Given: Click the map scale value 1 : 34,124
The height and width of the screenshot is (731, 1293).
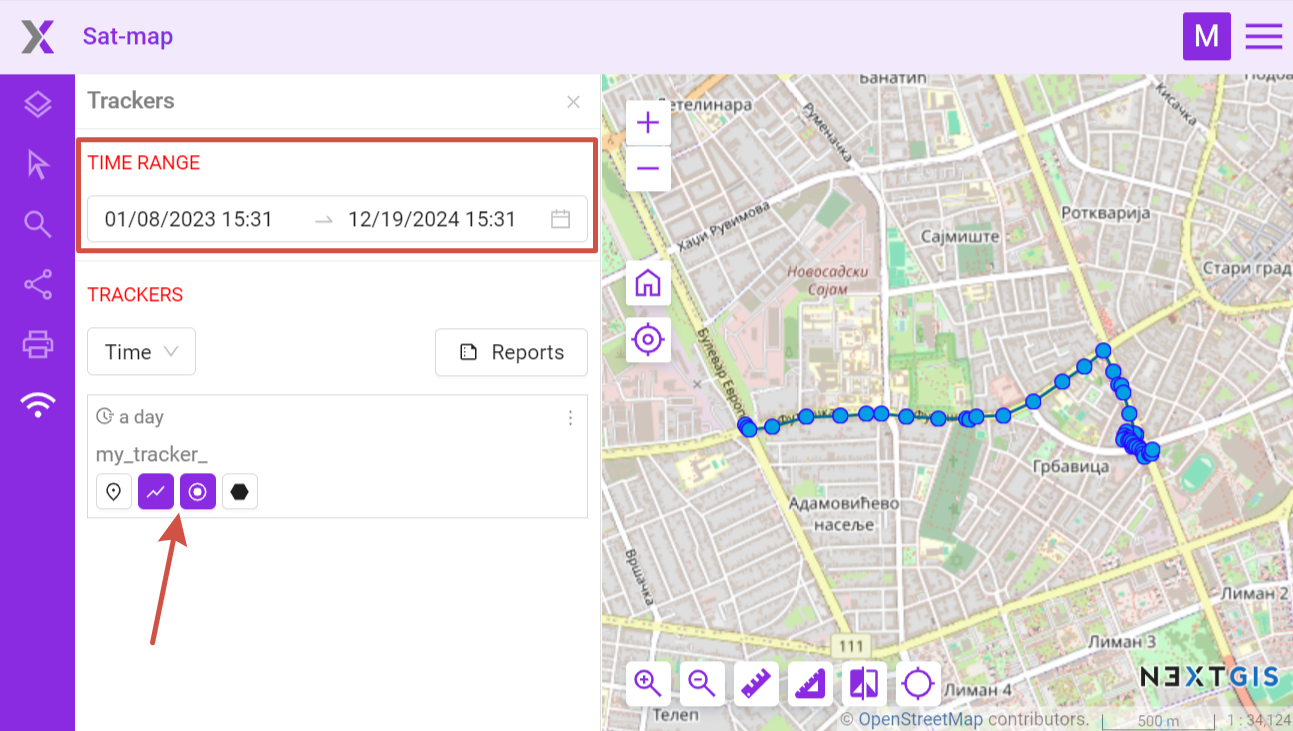Looking at the screenshot, I should [1257, 721].
